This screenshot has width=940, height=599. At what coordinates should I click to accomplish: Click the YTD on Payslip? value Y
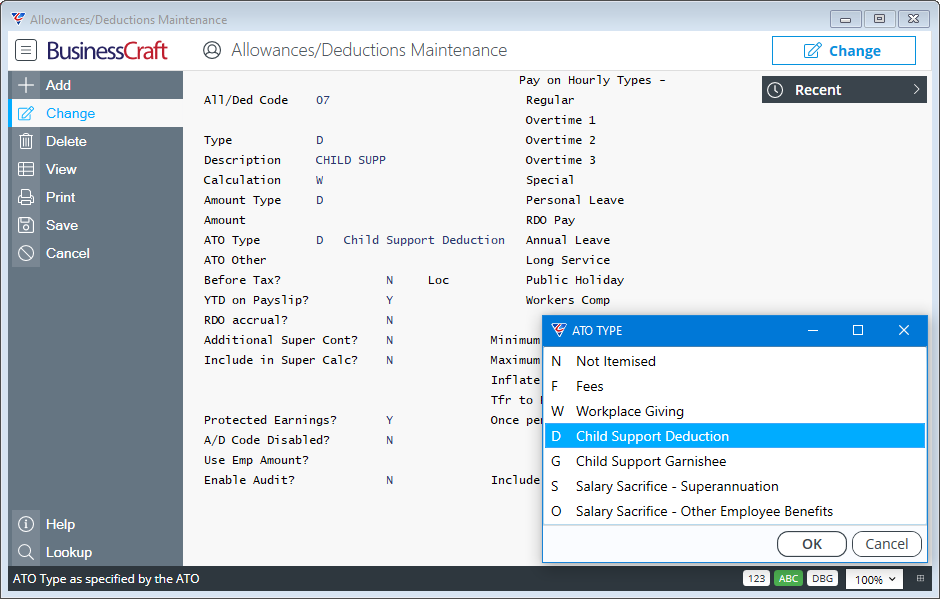[x=390, y=300]
